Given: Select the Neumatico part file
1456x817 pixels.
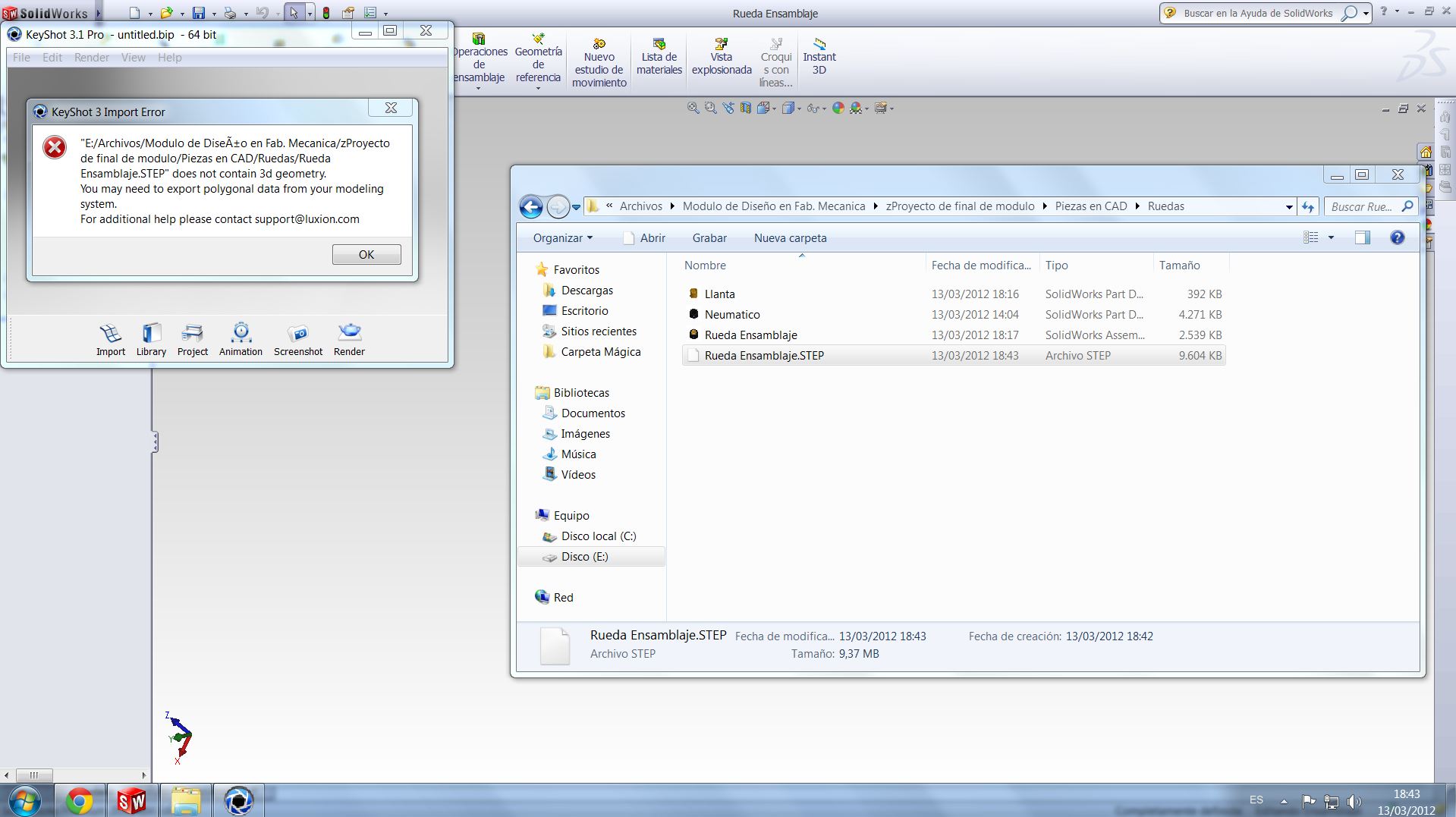Looking at the screenshot, I should pos(954,314).
